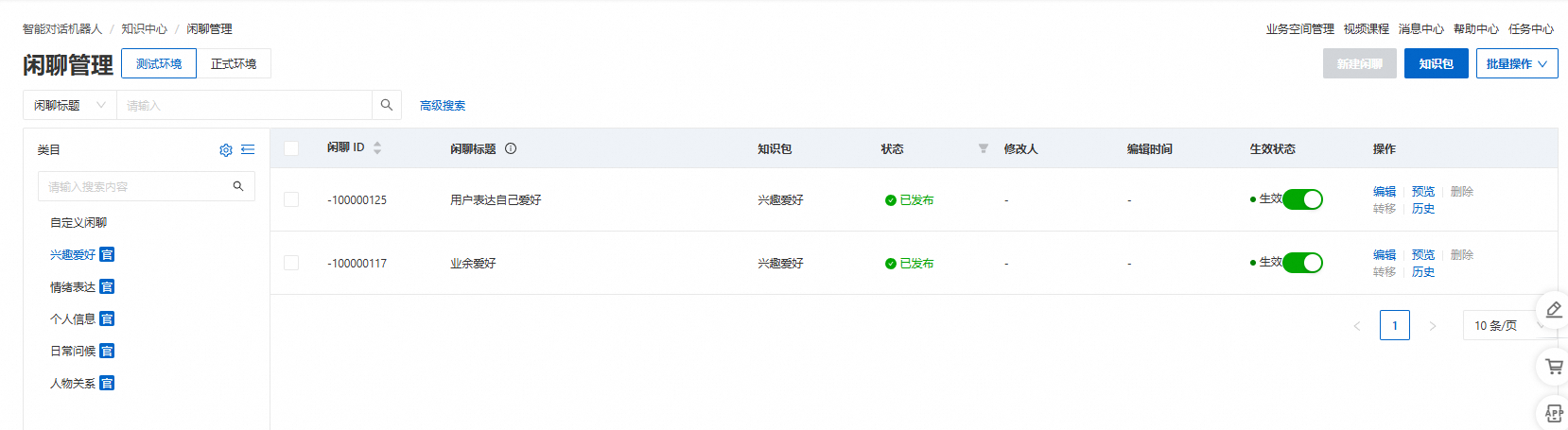This screenshot has width=1568, height=430.
Task: Expand the 闲聊标题 search type dropdown
Action: coord(70,105)
